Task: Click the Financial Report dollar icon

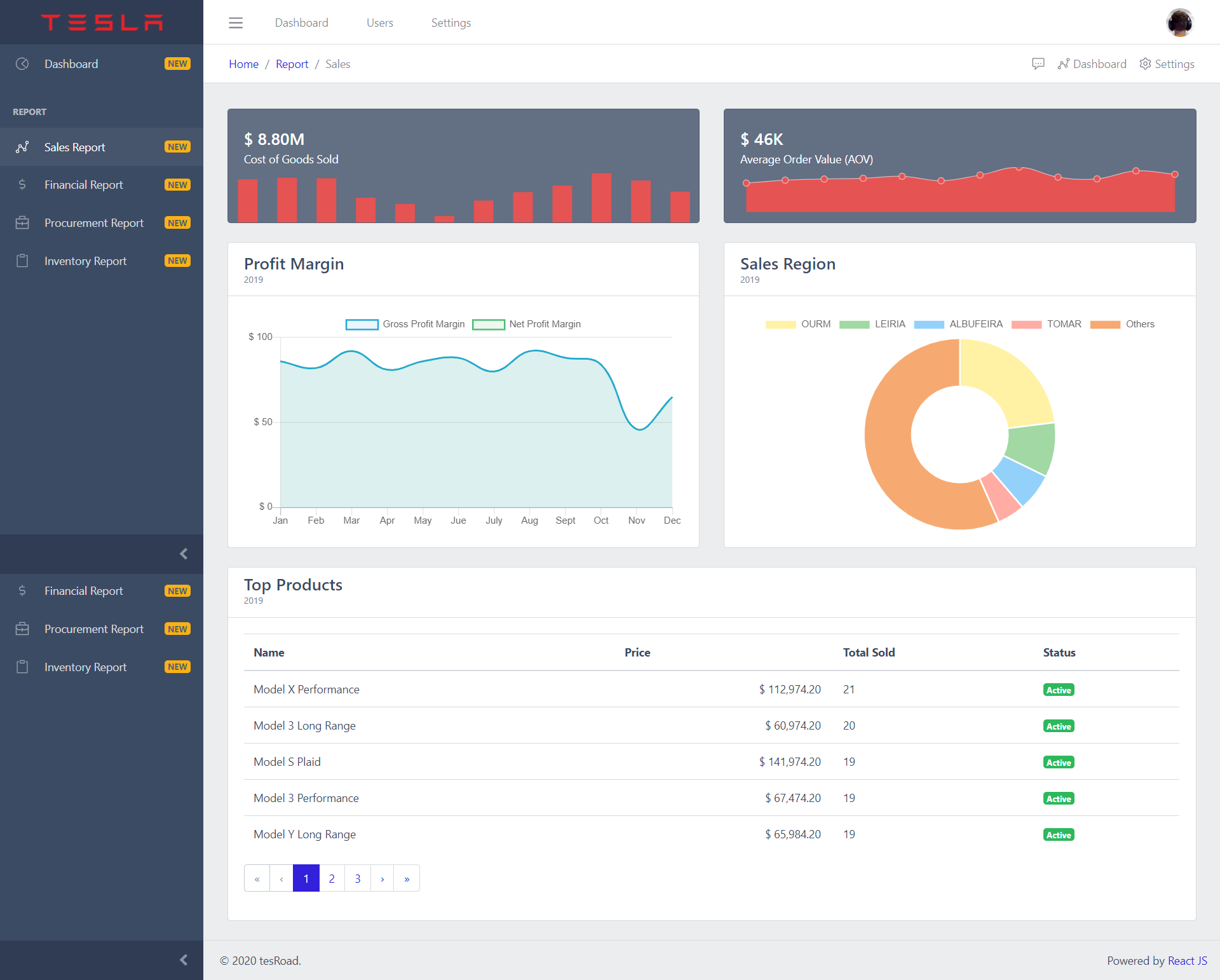Action: tap(22, 185)
